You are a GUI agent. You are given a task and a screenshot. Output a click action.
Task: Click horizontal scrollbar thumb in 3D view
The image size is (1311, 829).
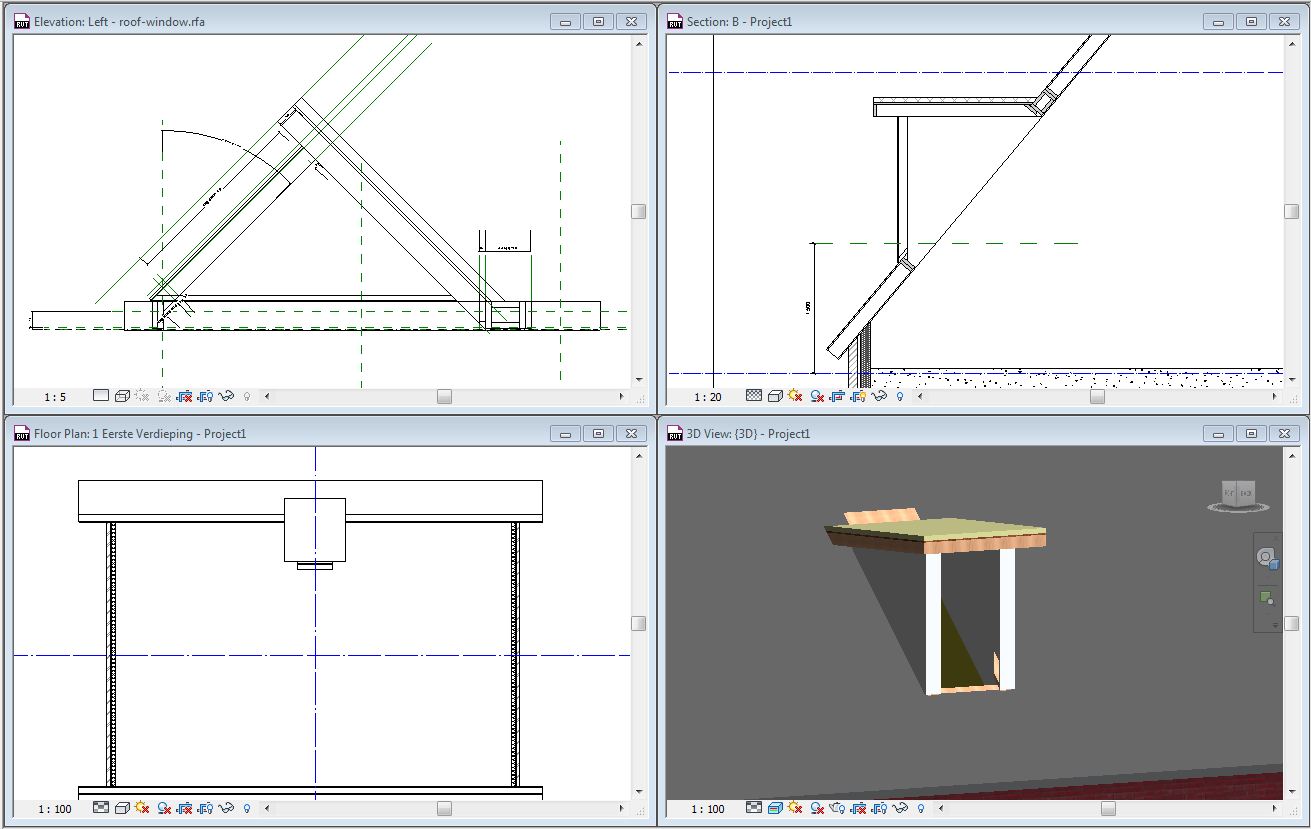(1108, 808)
